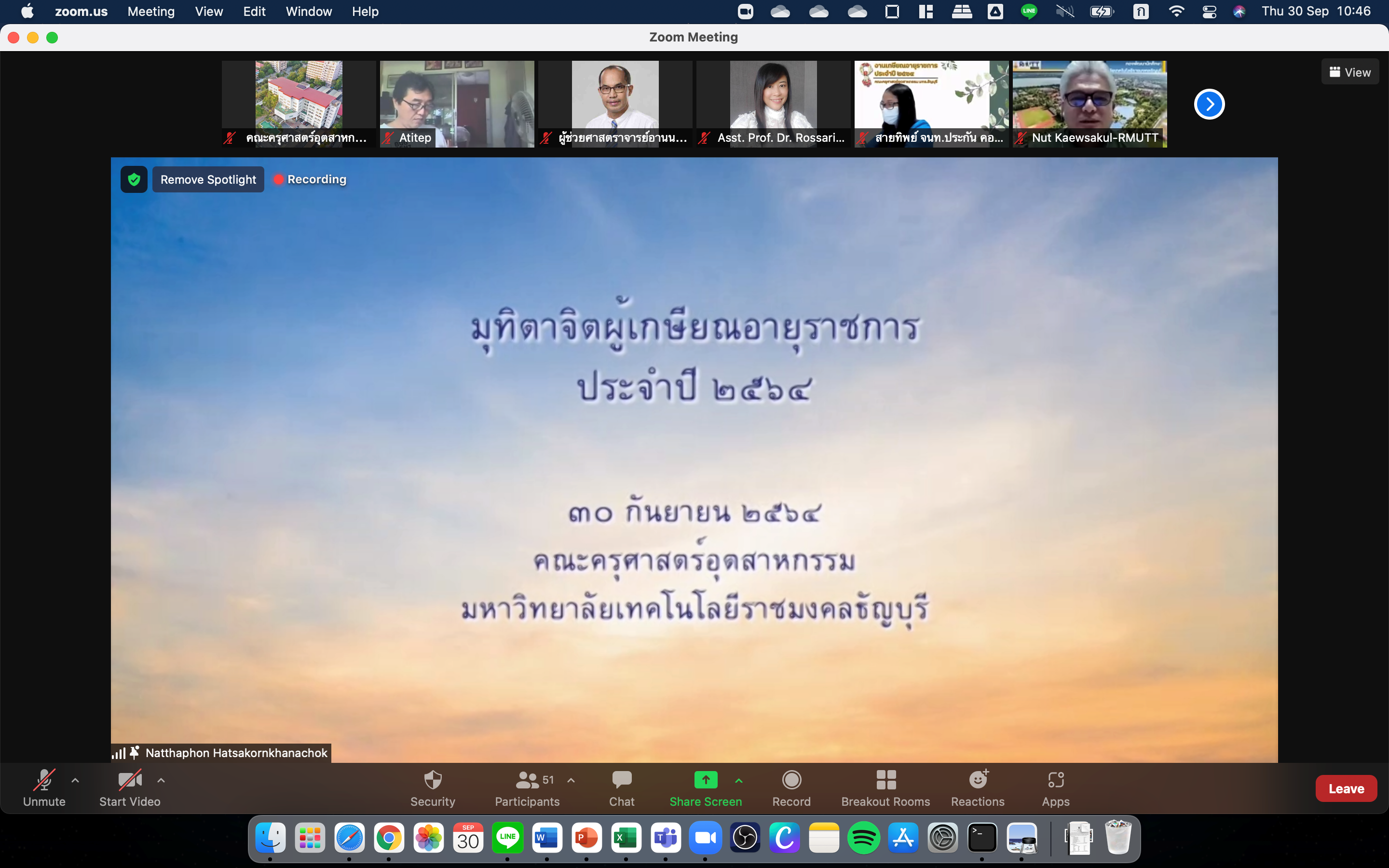Open Microsoft Teams in the Dock
Screen dimensions: 1389x868
tap(665, 838)
